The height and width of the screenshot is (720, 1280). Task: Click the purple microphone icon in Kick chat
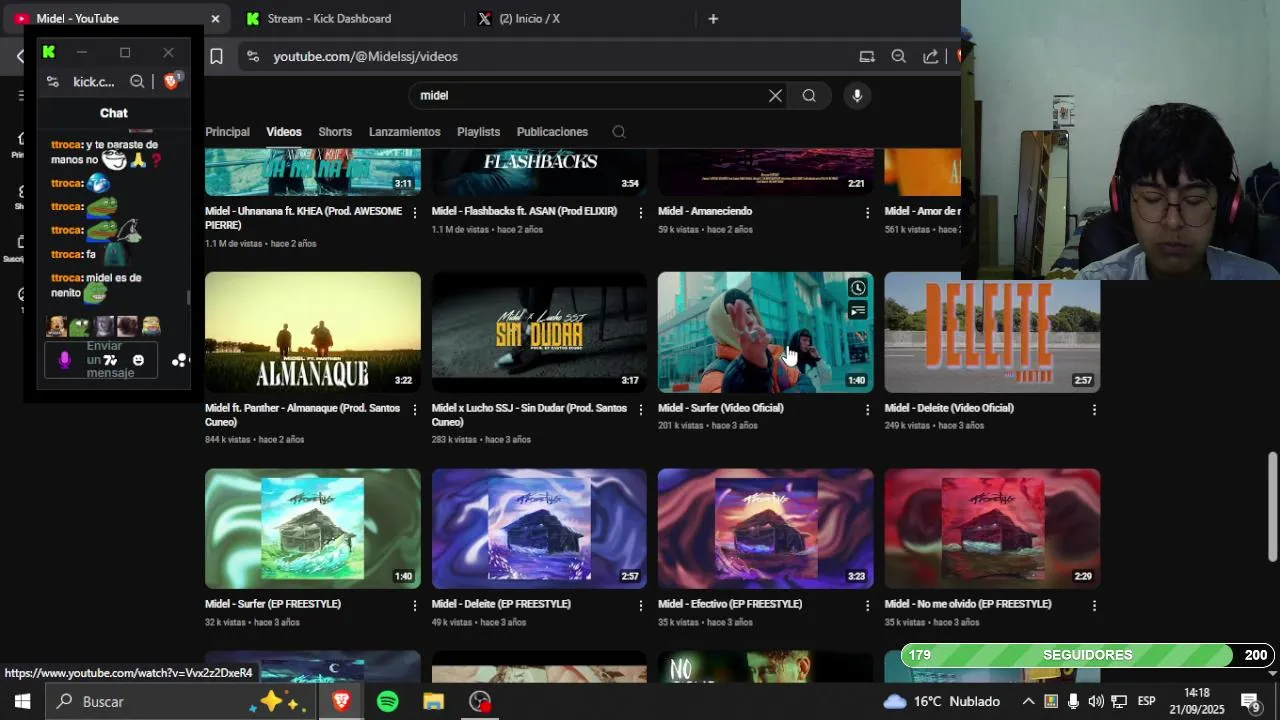coord(65,360)
